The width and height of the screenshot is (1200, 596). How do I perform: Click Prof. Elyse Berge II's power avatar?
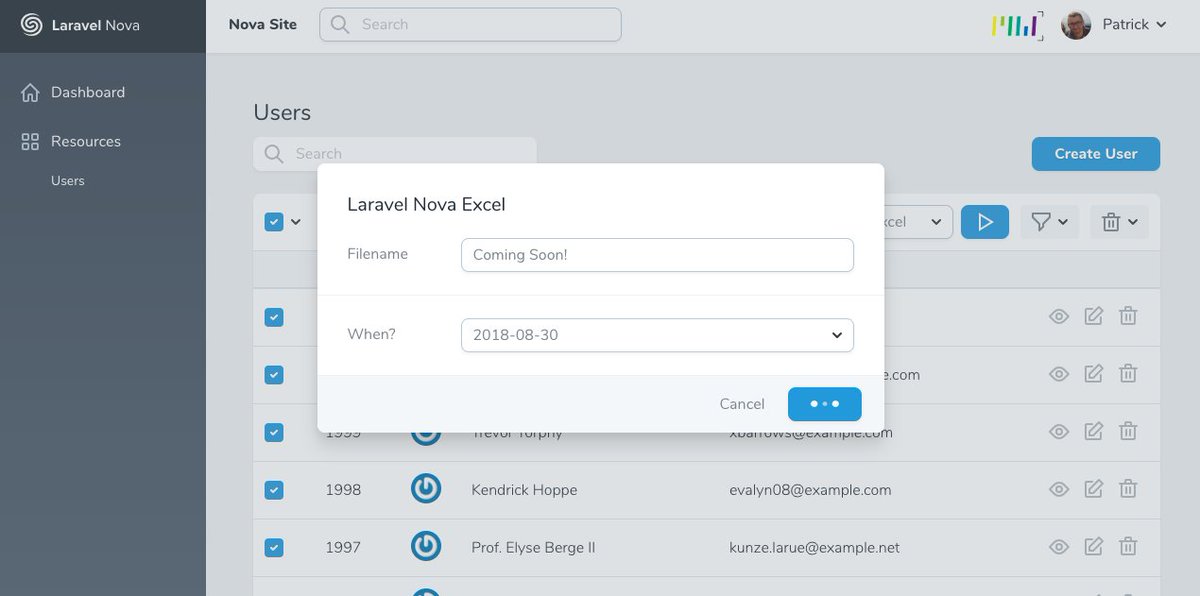[x=426, y=547]
